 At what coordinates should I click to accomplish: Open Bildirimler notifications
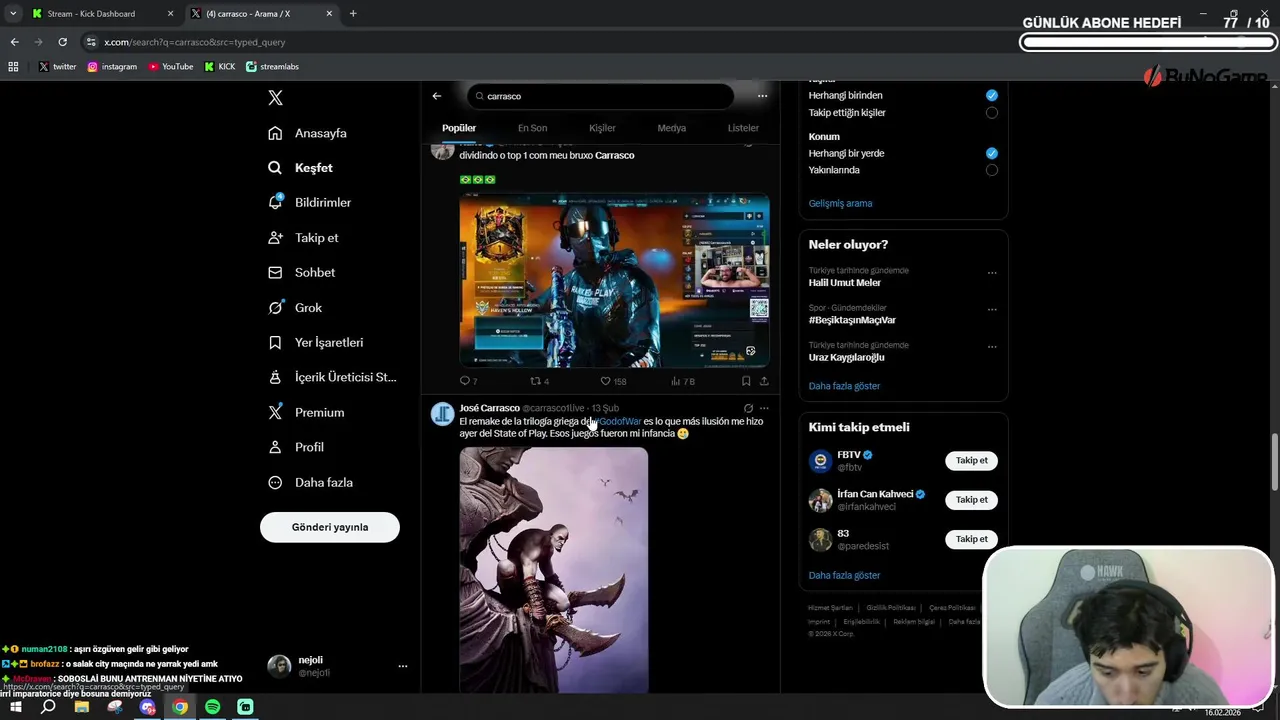(310, 202)
